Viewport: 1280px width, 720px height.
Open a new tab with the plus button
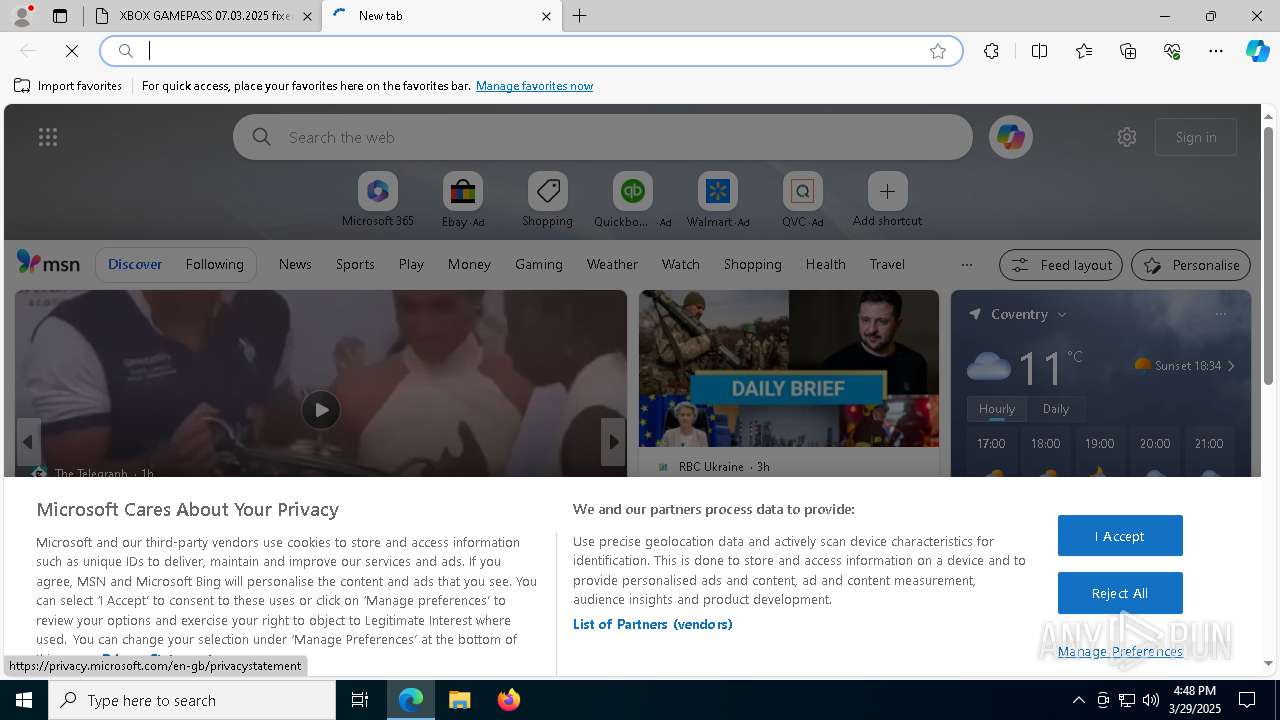(579, 16)
